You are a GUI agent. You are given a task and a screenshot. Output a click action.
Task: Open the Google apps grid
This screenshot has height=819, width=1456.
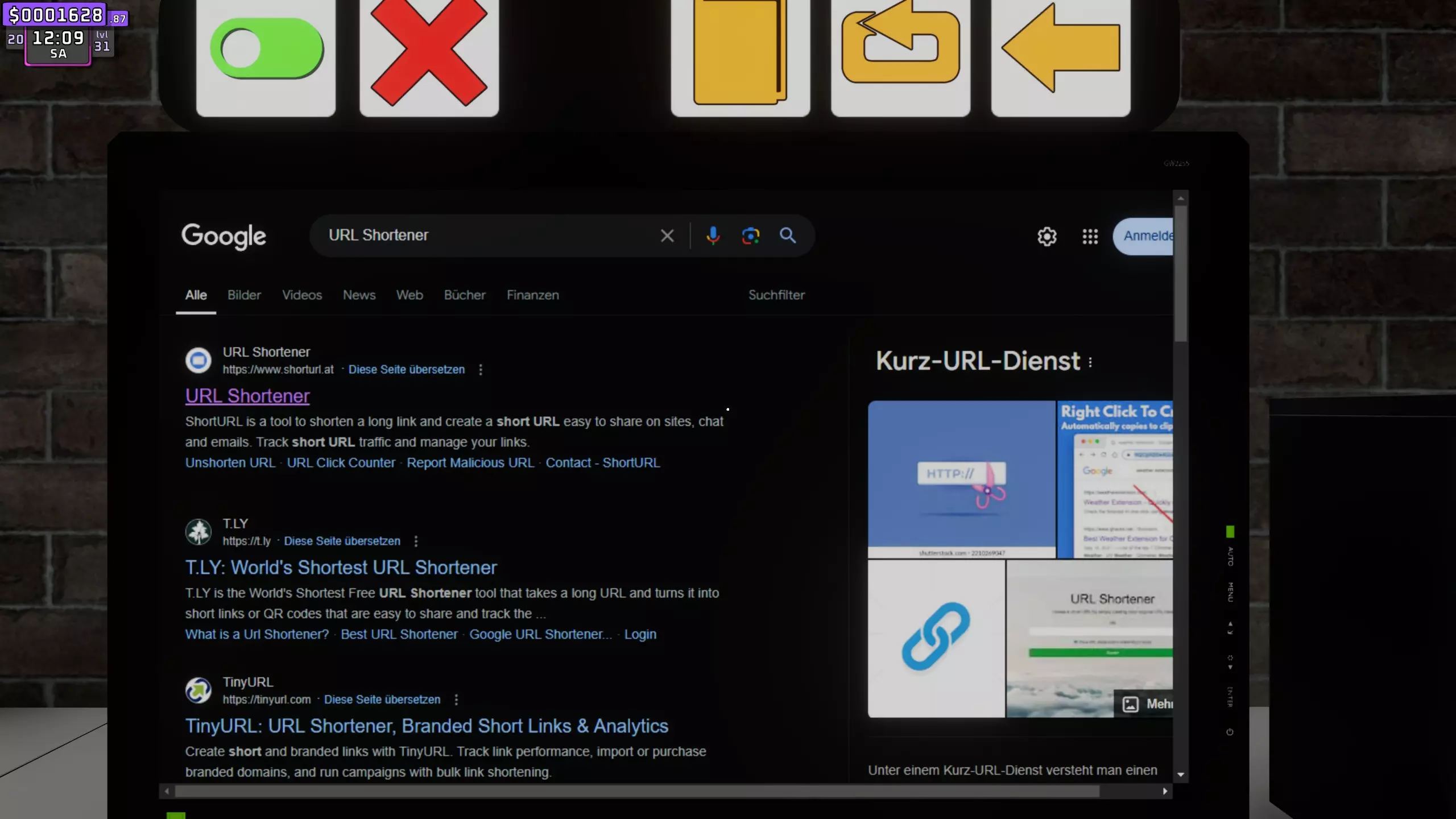pos(1090,237)
